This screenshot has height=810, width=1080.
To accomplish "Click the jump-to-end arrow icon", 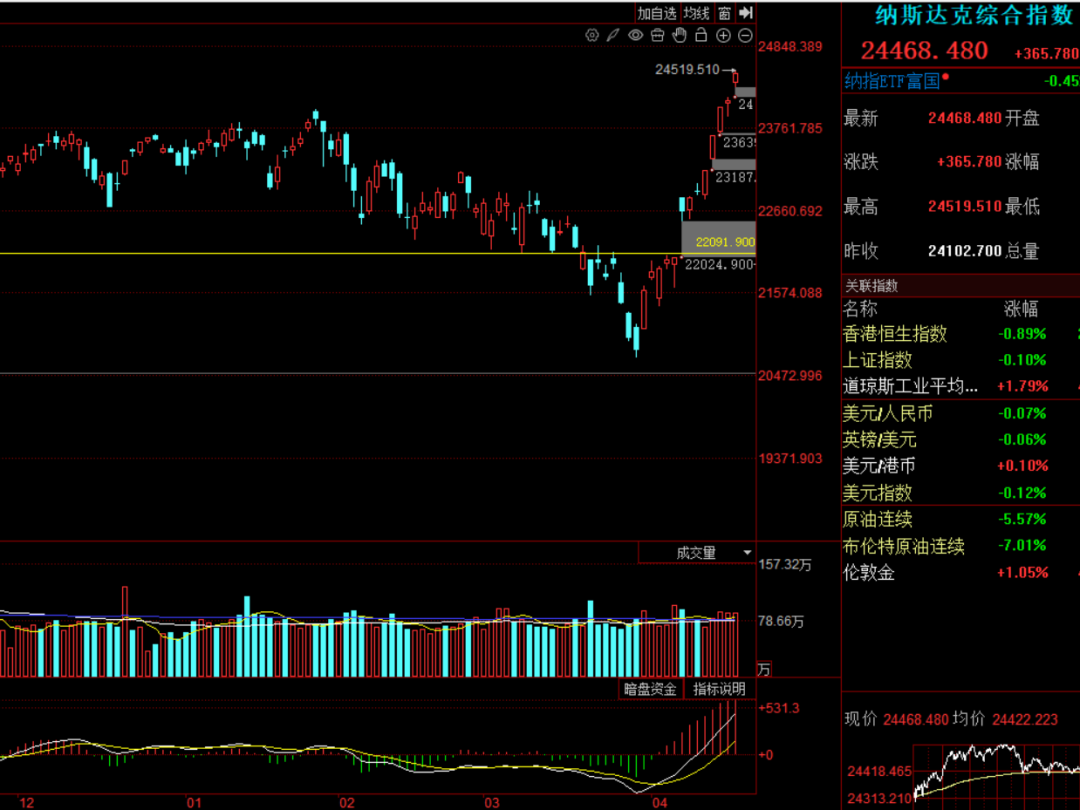I will tap(746, 12).
